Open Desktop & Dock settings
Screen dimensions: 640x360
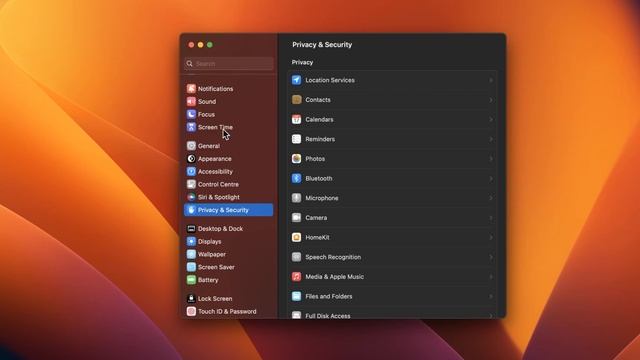[x=229, y=229]
